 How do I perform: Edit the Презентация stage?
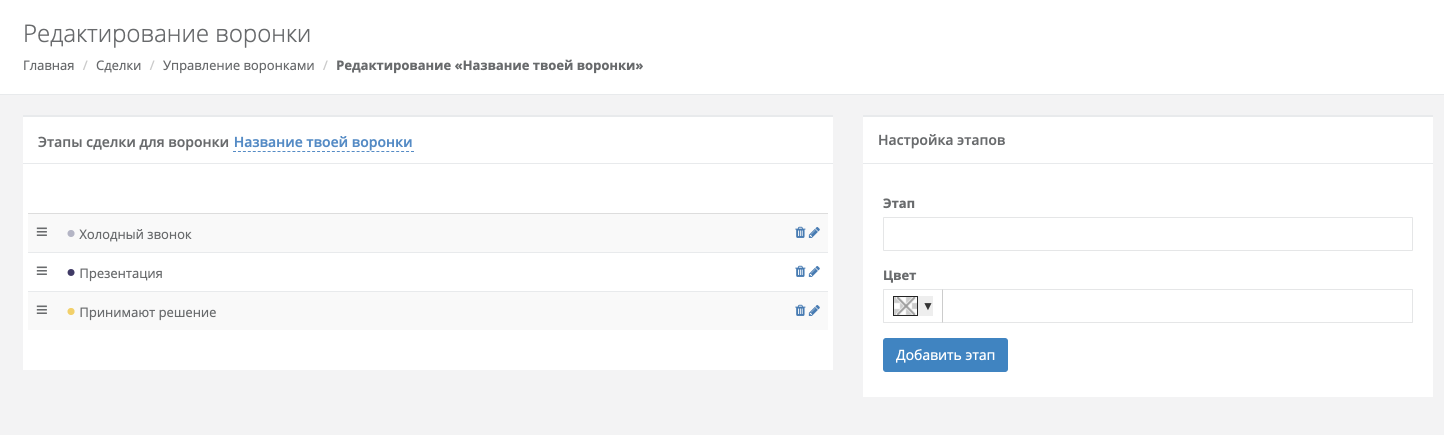click(814, 272)
